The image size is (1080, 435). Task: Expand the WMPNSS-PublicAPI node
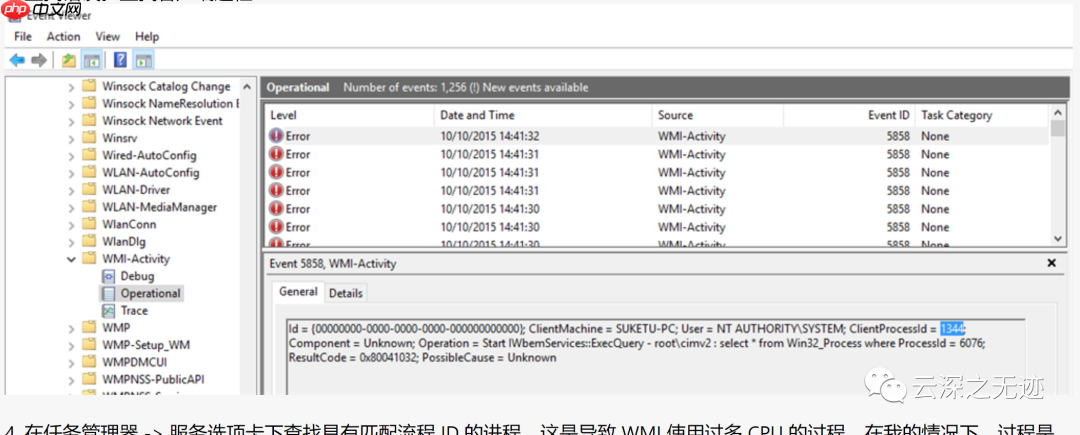(71, 379)
